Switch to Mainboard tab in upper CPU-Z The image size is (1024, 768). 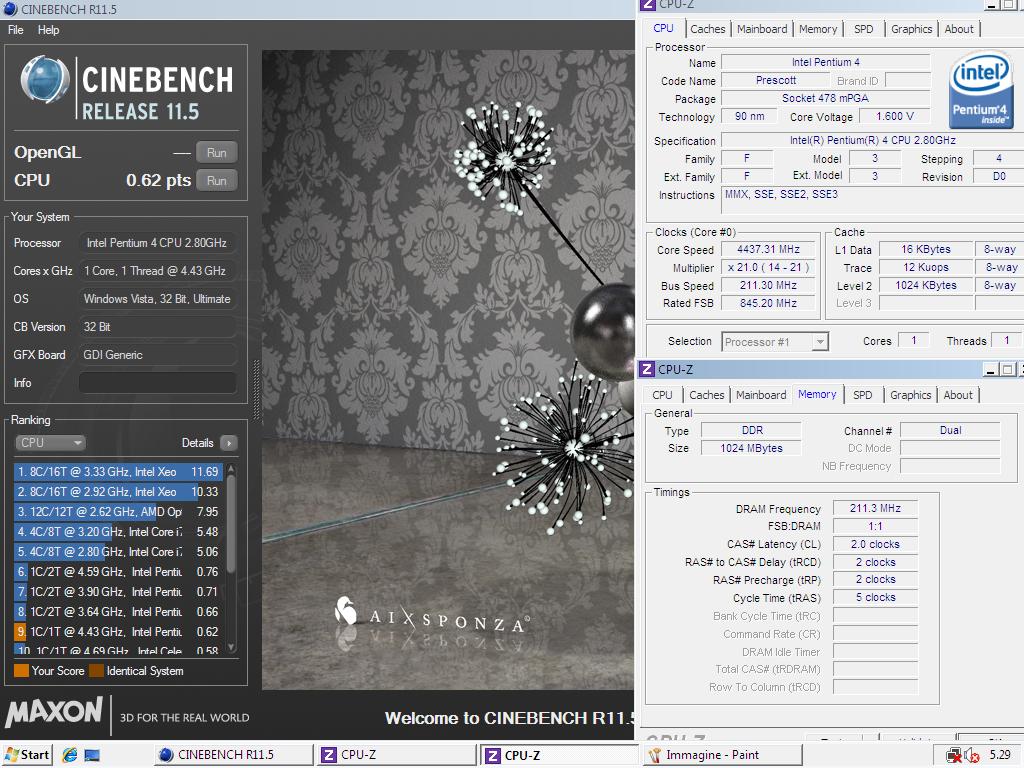pyautogui.click(x=762, y=29)
